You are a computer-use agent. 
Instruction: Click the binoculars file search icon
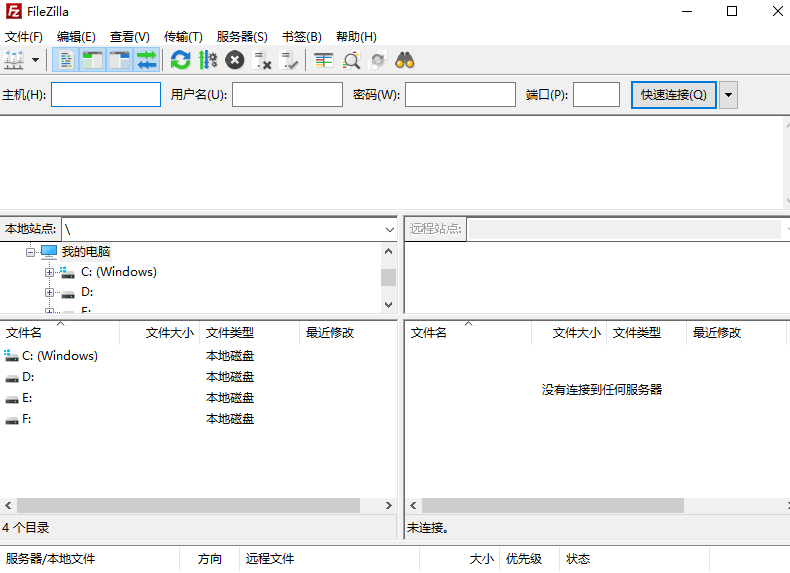pos(405,60)
